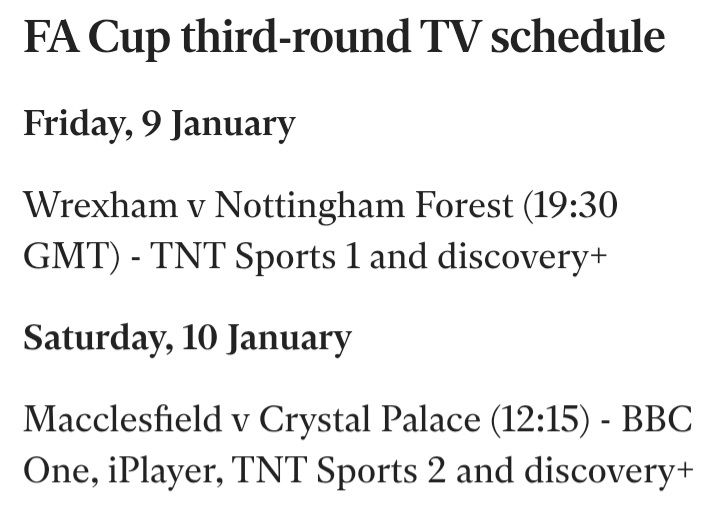Click the TNT Sports 1 channel text

(255, 258)
